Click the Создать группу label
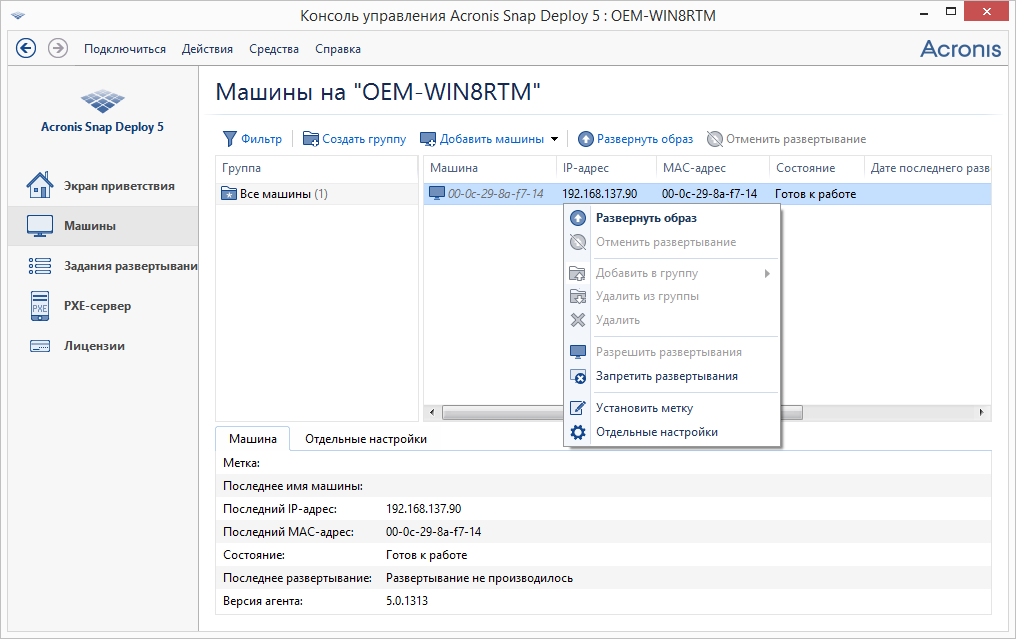Screen dimensions: 1016x639 364,139
